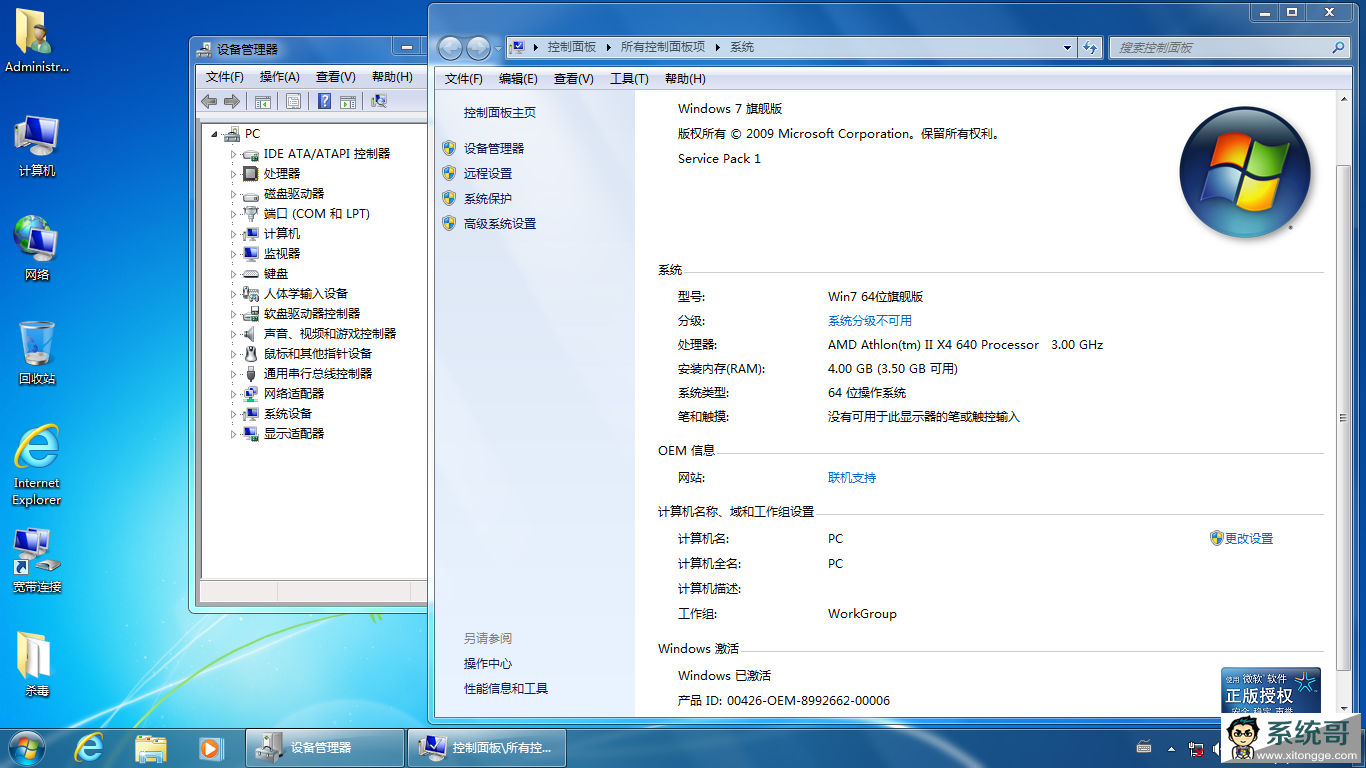Collapse the PC root node in device tree
Screen dimensions: 1366x768
point(214,134)
